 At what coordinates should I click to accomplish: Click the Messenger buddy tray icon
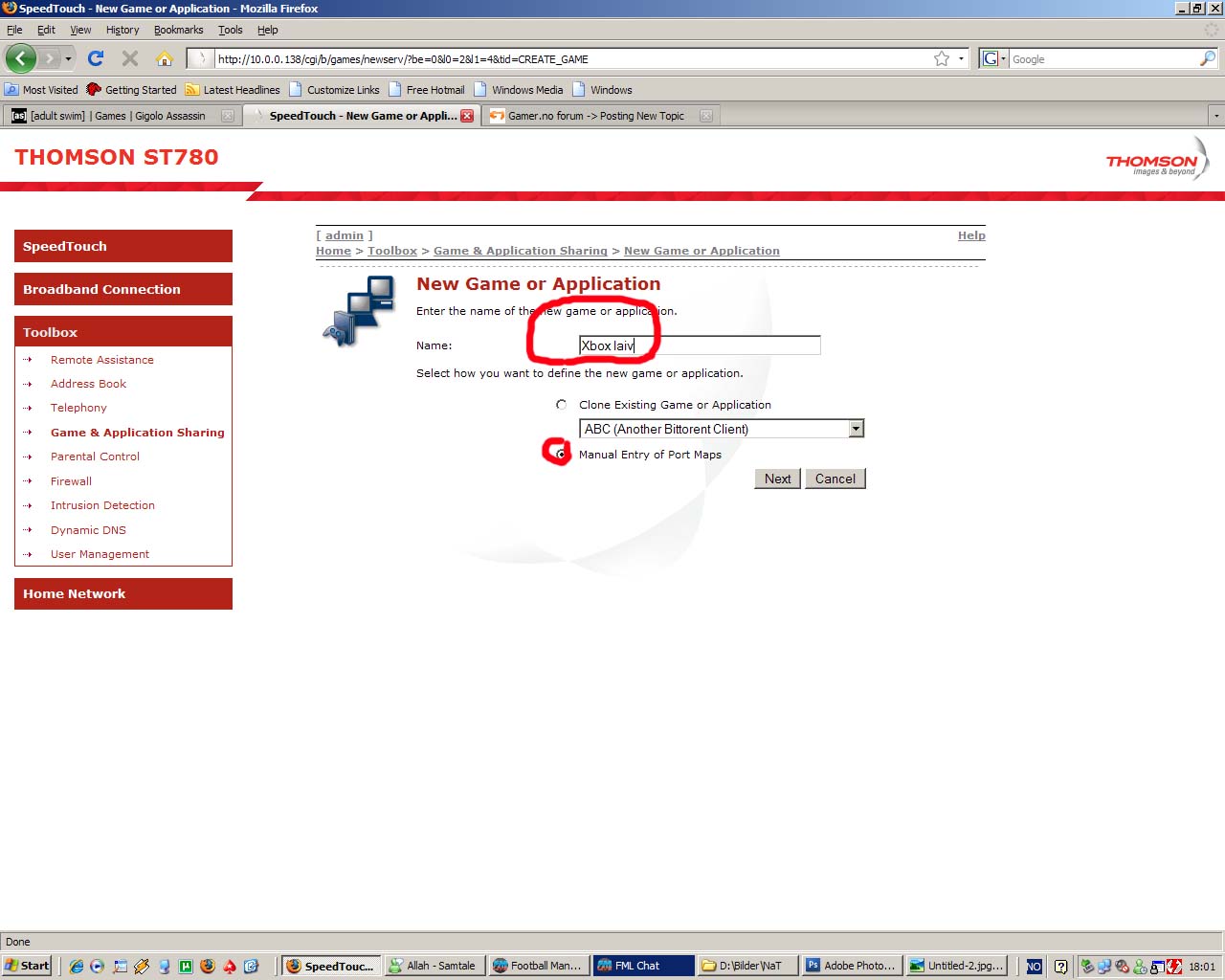click(1140, 967)
